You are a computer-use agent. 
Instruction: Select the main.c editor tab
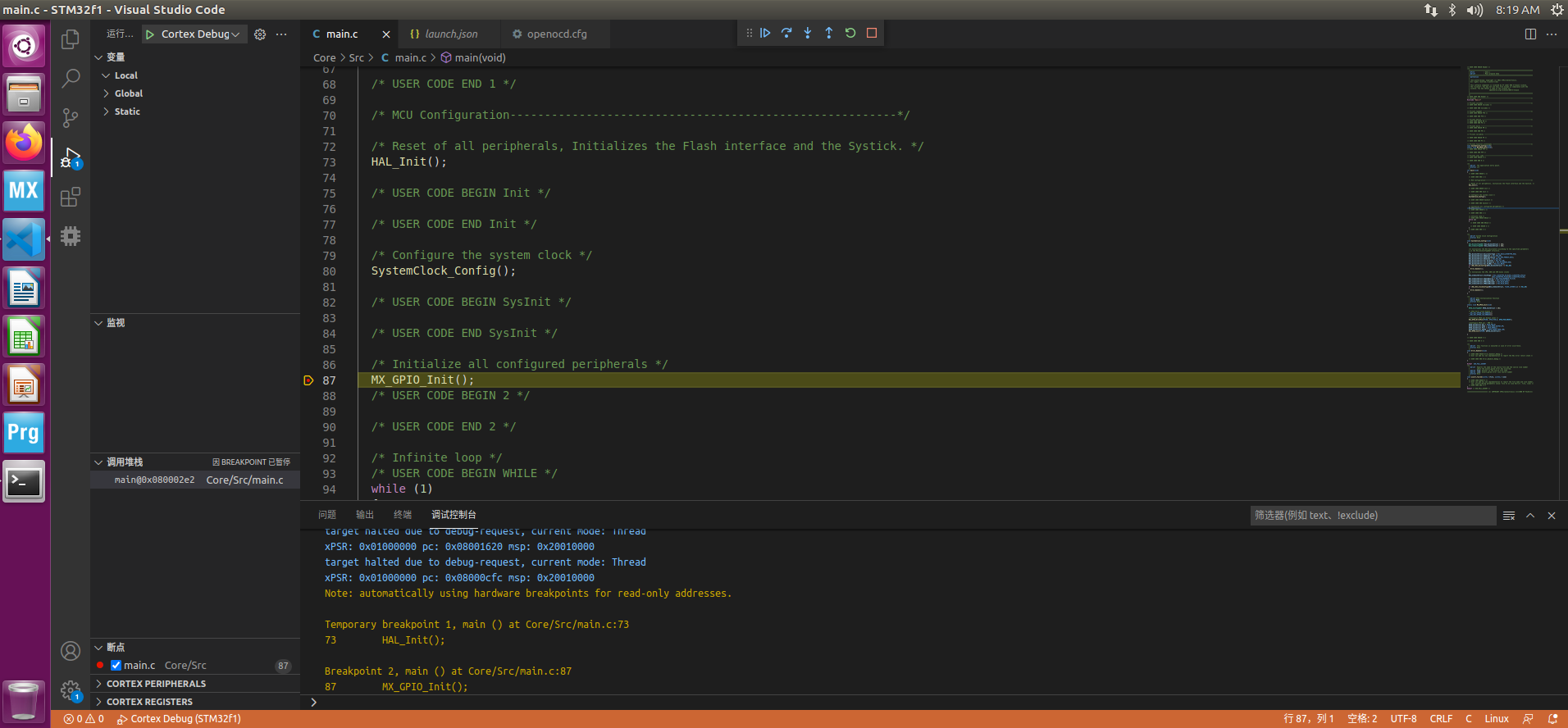pos(342,34)
